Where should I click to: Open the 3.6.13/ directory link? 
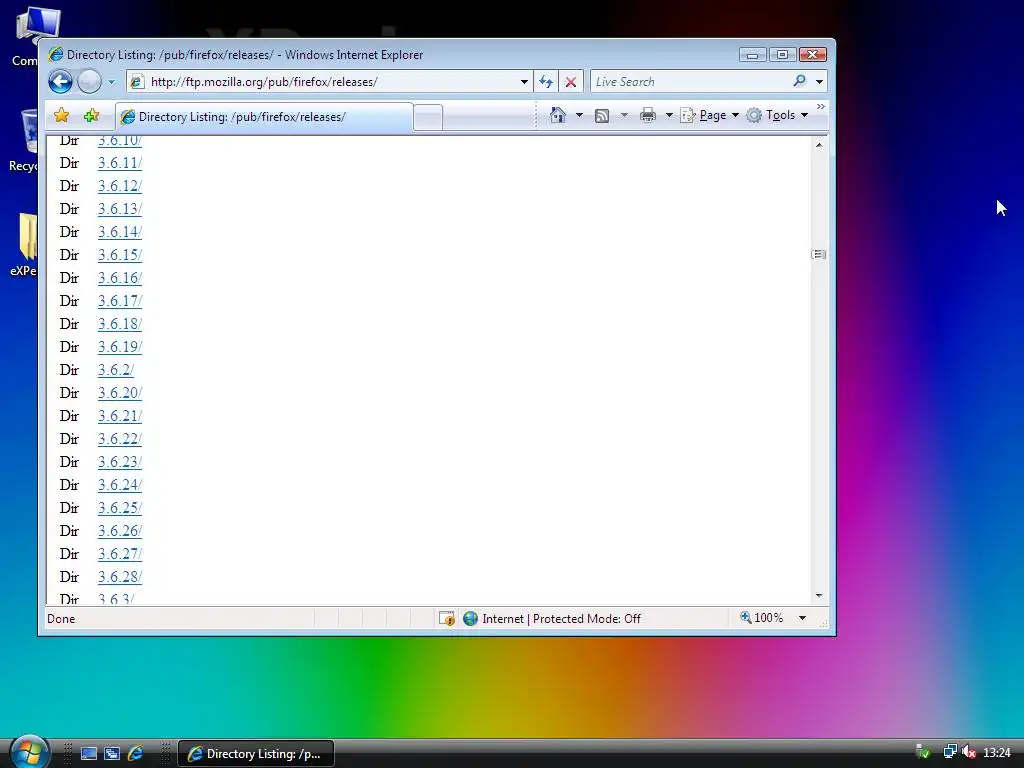click(x=120, y=209)
